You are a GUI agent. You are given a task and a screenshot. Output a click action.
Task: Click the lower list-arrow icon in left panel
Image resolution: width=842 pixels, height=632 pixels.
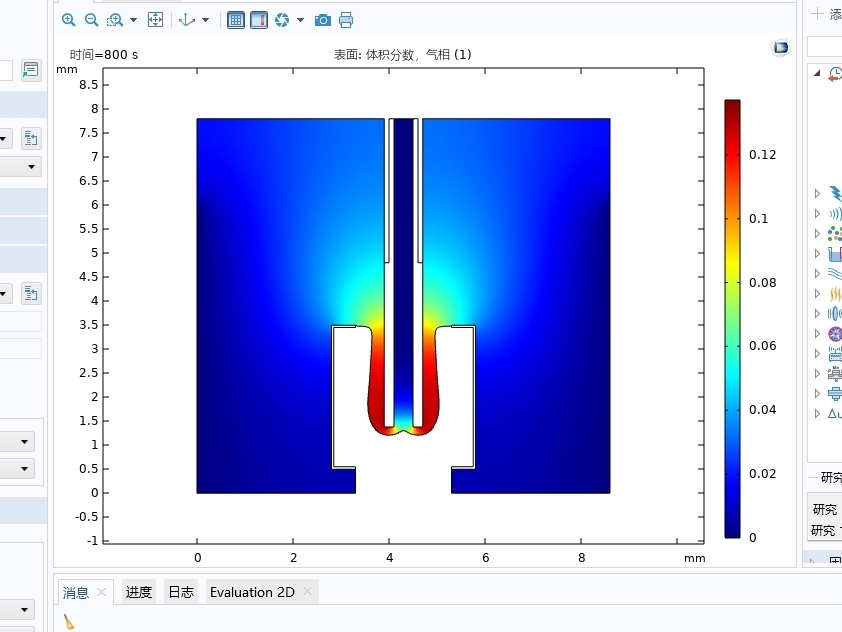tap(31, 293)
